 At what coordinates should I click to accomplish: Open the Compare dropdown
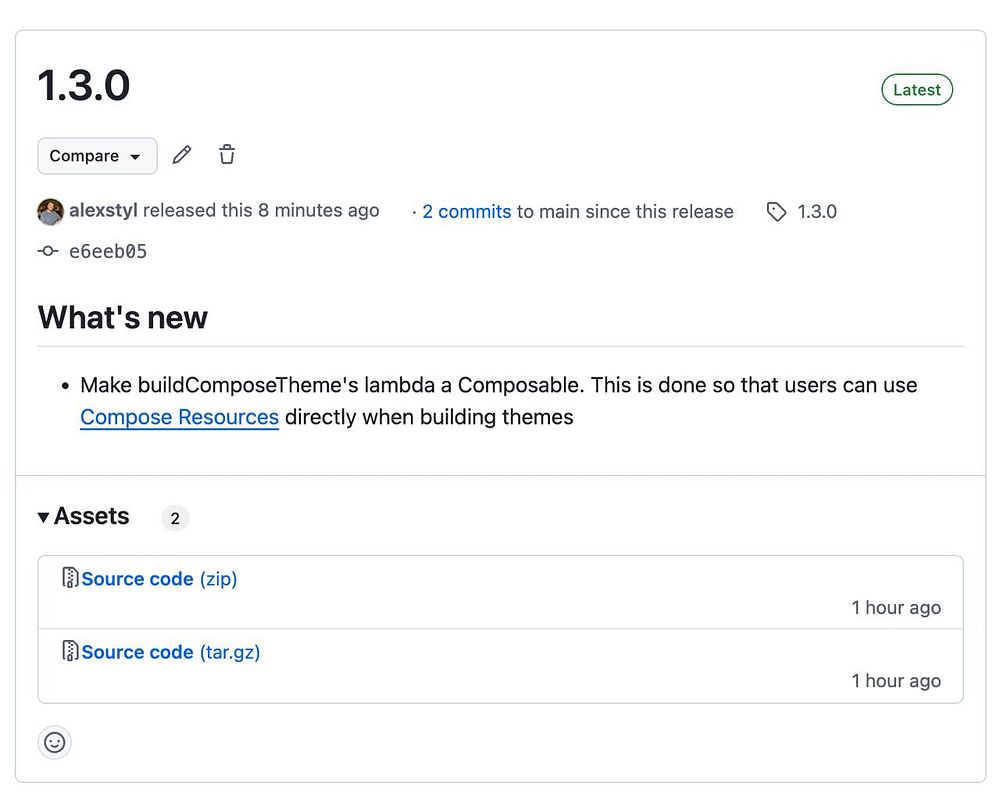coord(97,156)
